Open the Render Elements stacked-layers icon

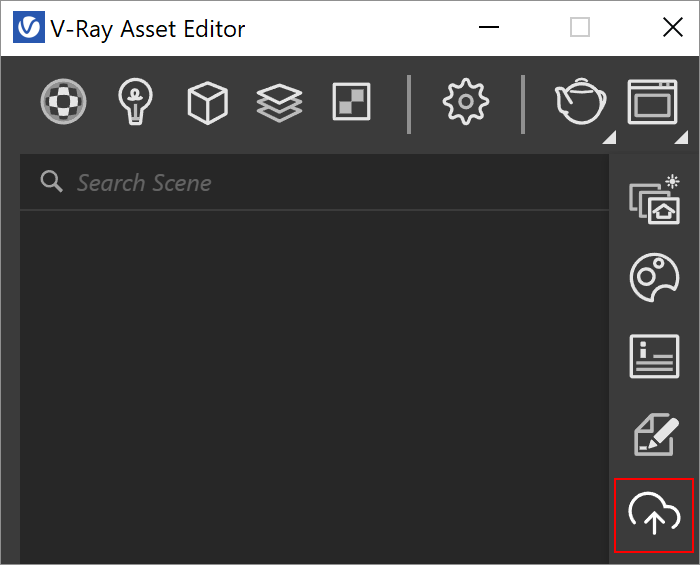[x=279, y=103]
